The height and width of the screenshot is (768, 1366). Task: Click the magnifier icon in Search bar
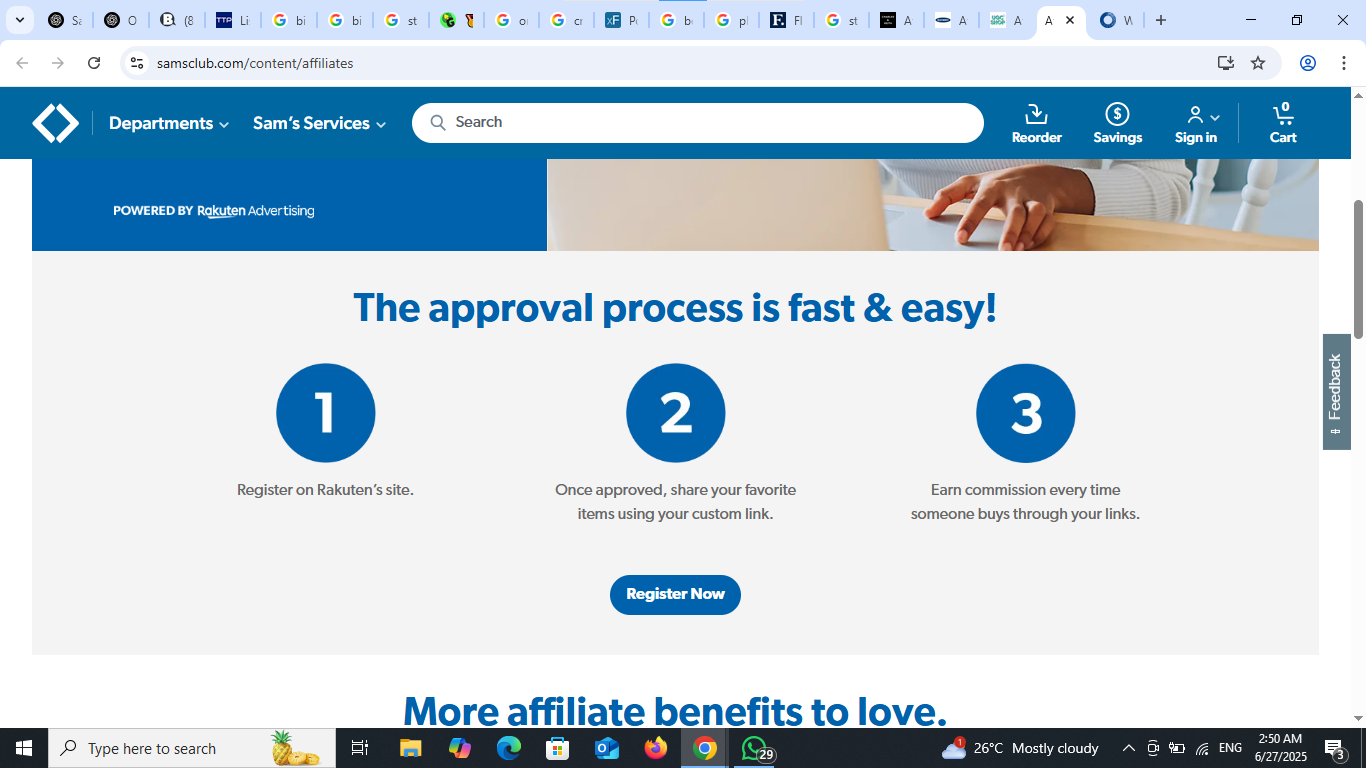tap(438, 122)
